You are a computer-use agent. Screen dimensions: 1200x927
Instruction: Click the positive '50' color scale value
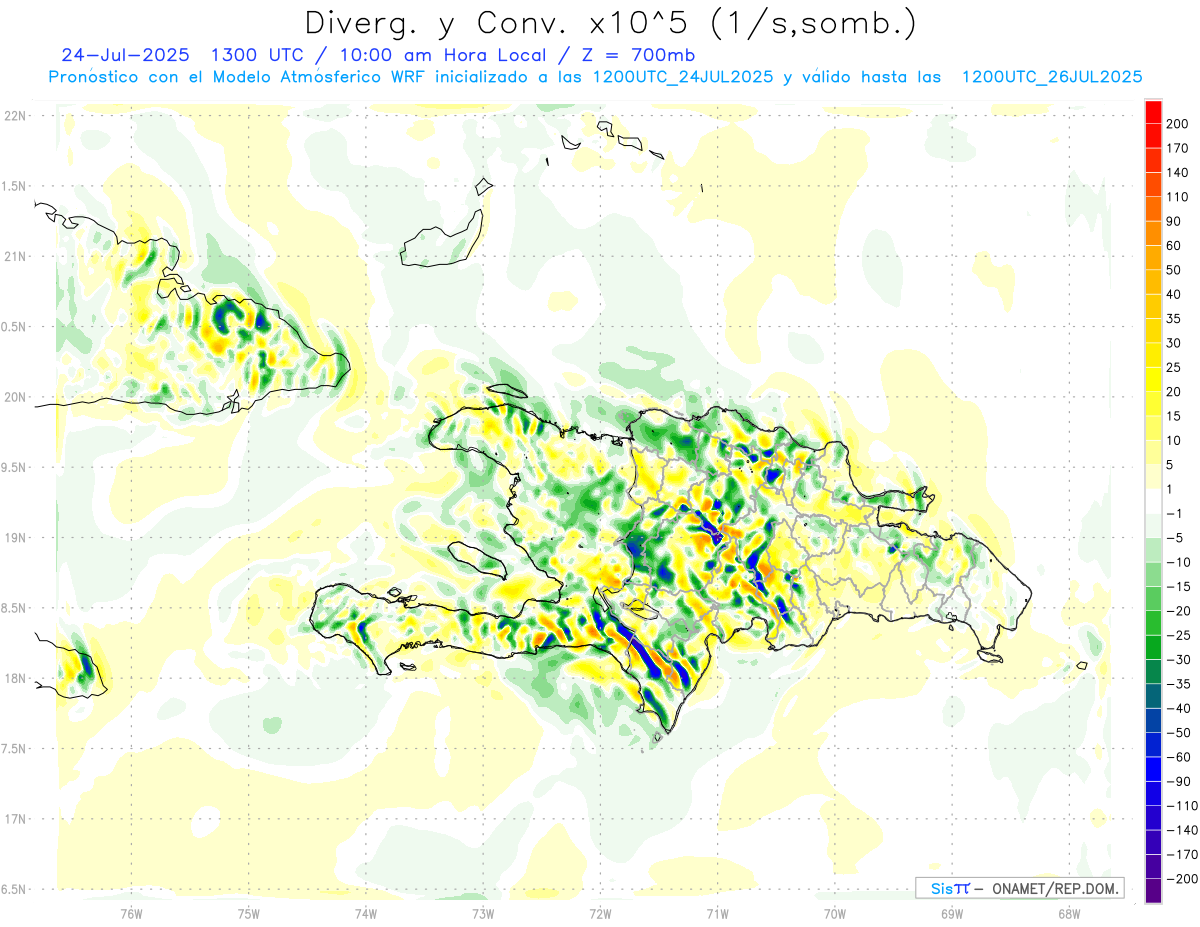[1174, 270]
